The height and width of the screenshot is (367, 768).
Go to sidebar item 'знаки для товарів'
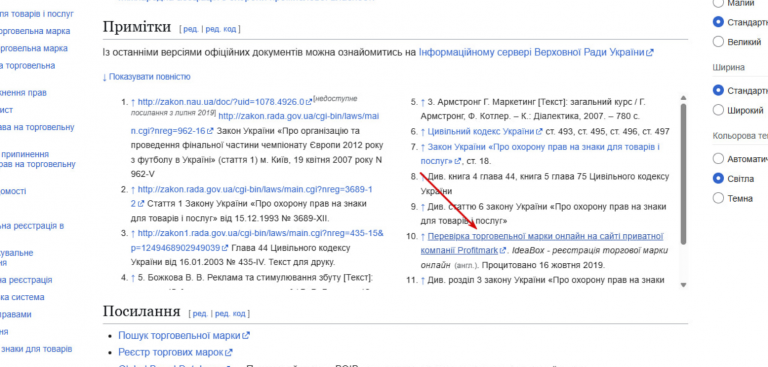coord(36,349)
